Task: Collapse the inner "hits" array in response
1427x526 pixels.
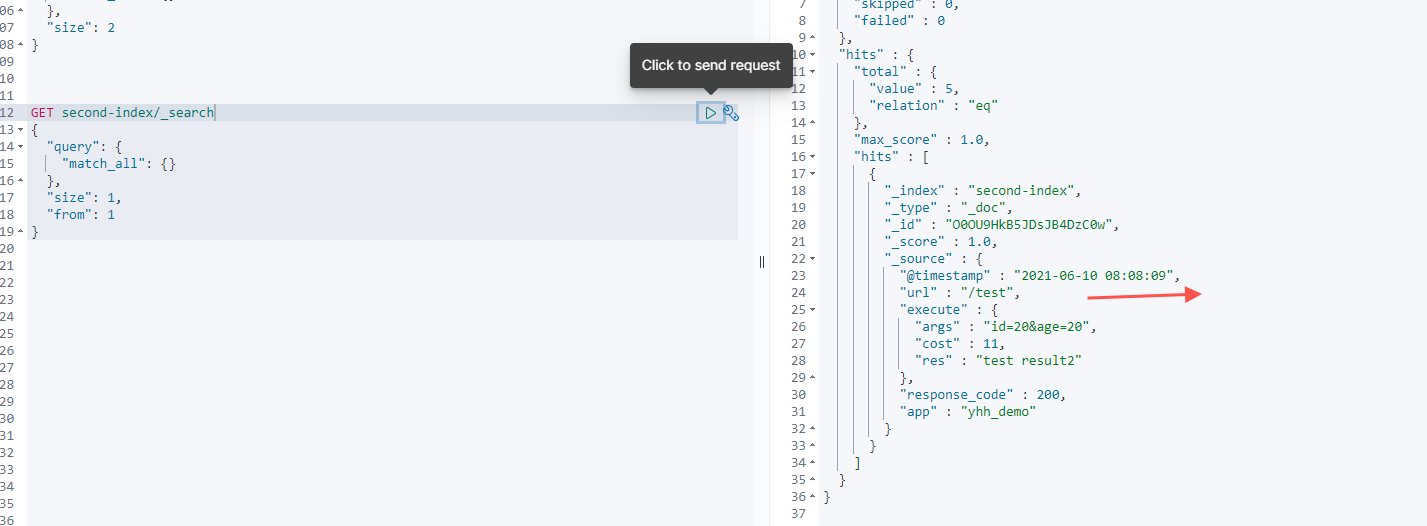Action: tap(813, 157)
